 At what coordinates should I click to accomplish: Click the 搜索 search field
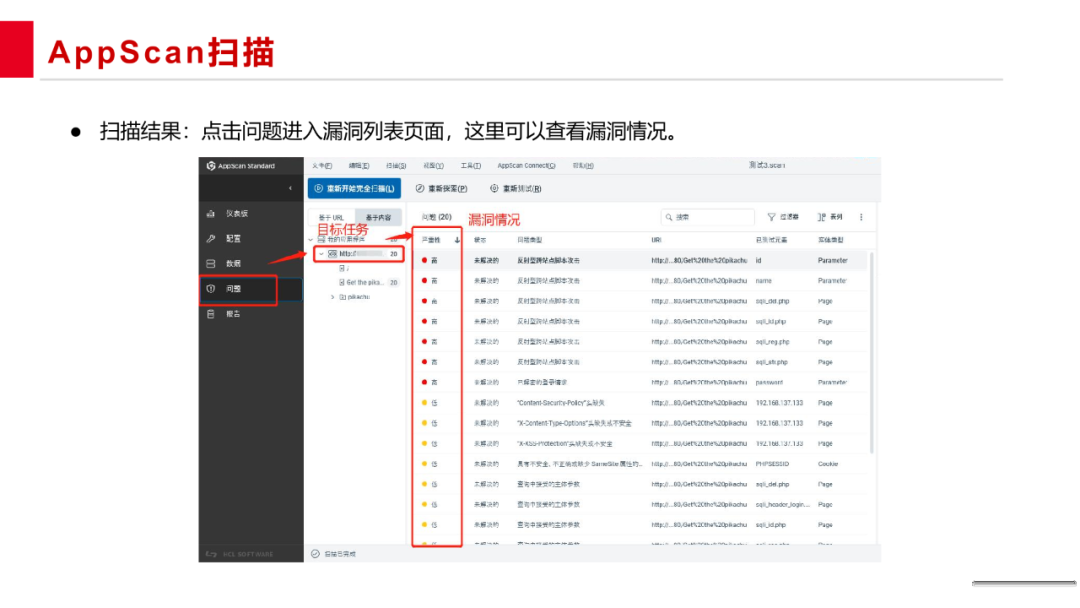click(707, 217)
